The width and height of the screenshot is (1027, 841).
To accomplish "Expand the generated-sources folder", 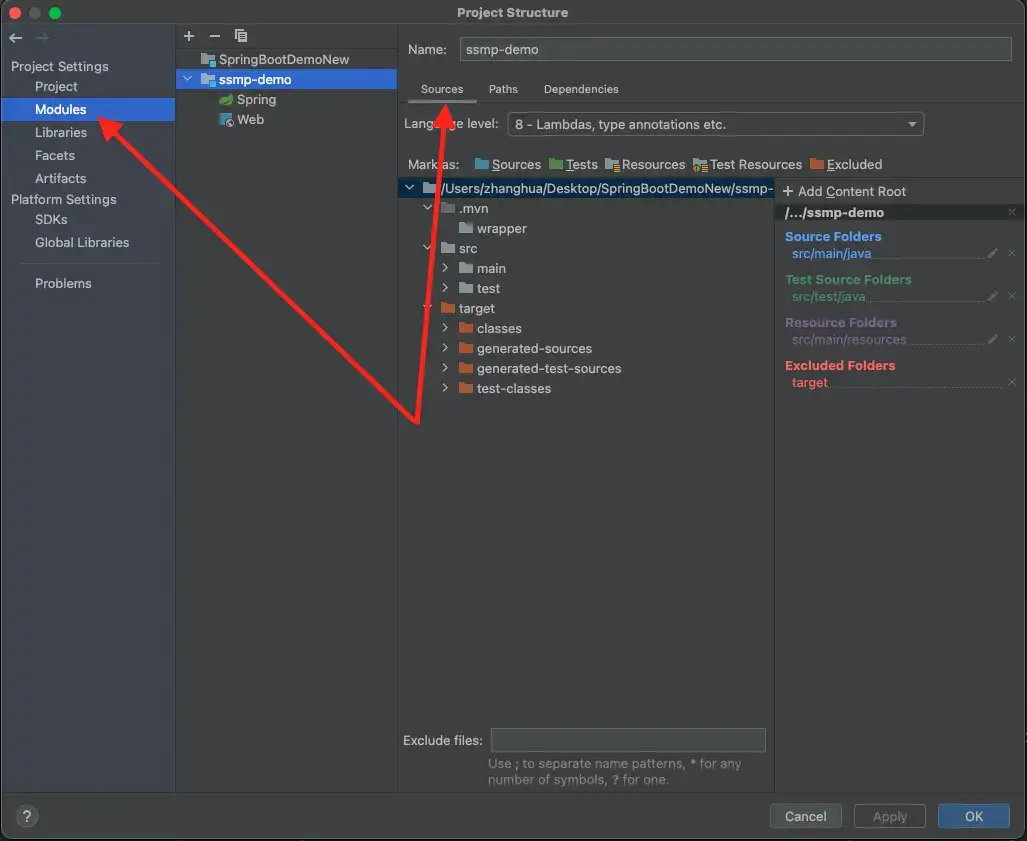I will coord(445,349).
